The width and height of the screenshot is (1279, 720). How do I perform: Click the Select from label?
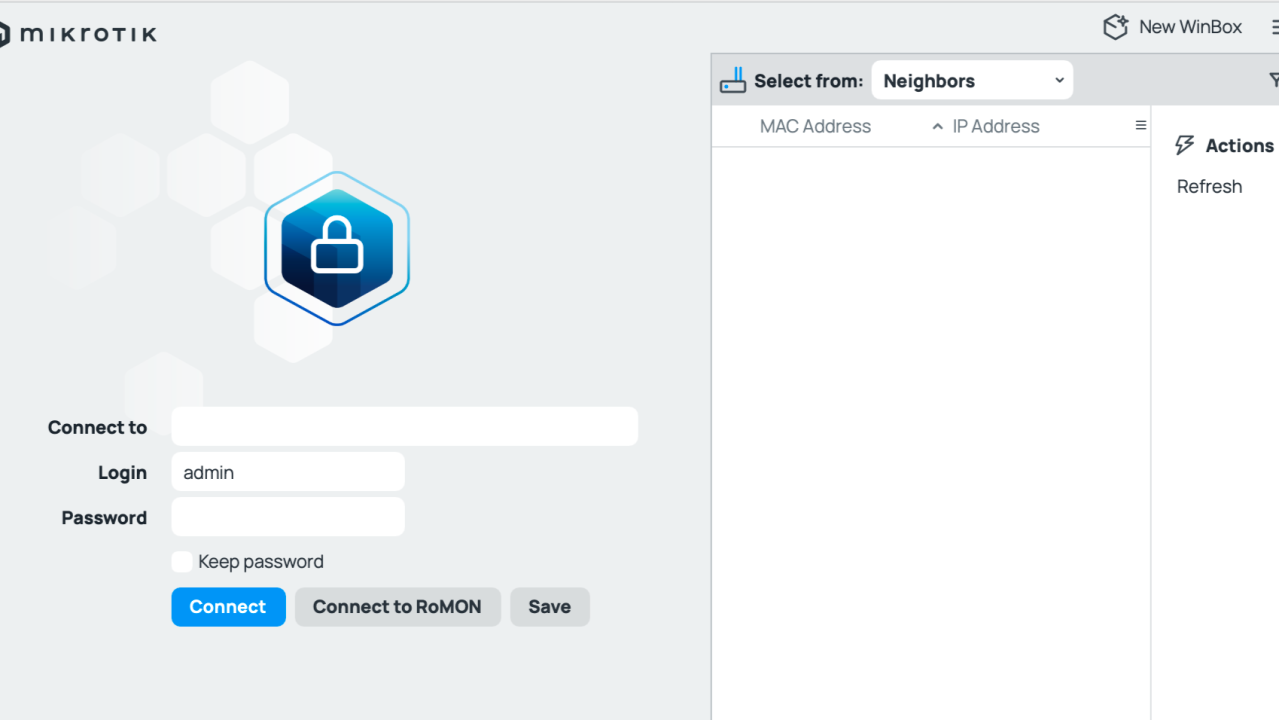click(x=808, y=81)
